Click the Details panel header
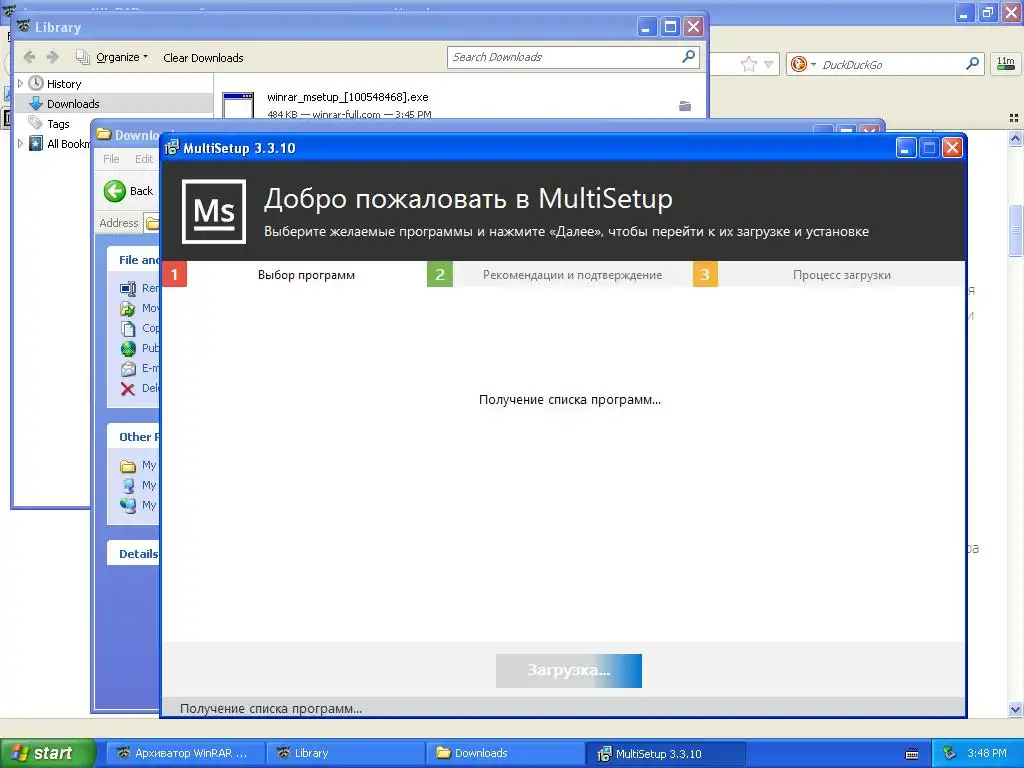This screenshot has width=1024, height=768. click(x=134, y=553)
